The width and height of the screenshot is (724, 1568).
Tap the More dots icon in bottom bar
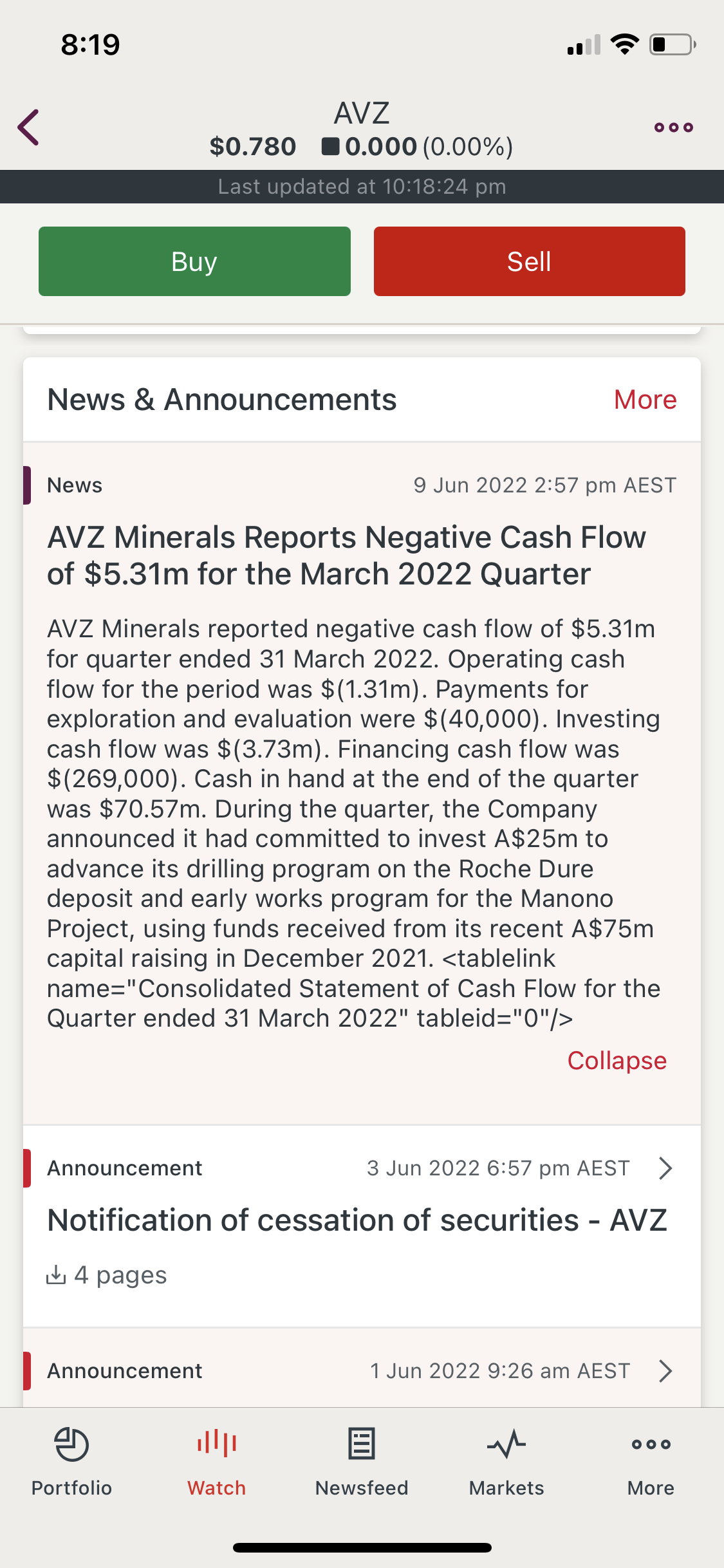click(651, 1444)
